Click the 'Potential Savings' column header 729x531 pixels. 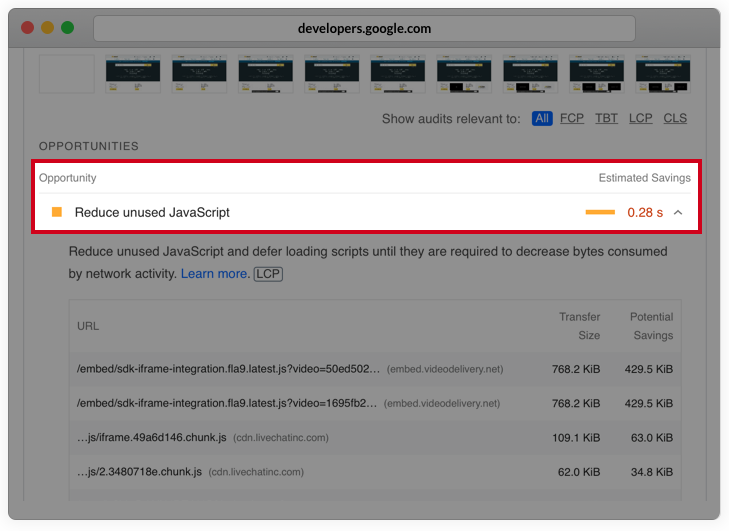click(x=651, y=326)
